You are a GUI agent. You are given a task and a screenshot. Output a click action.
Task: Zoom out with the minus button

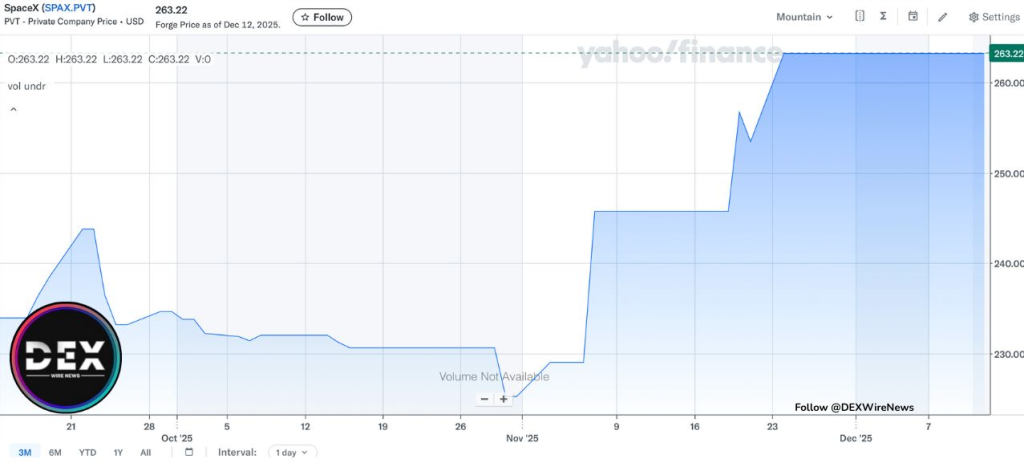point(485,399)
